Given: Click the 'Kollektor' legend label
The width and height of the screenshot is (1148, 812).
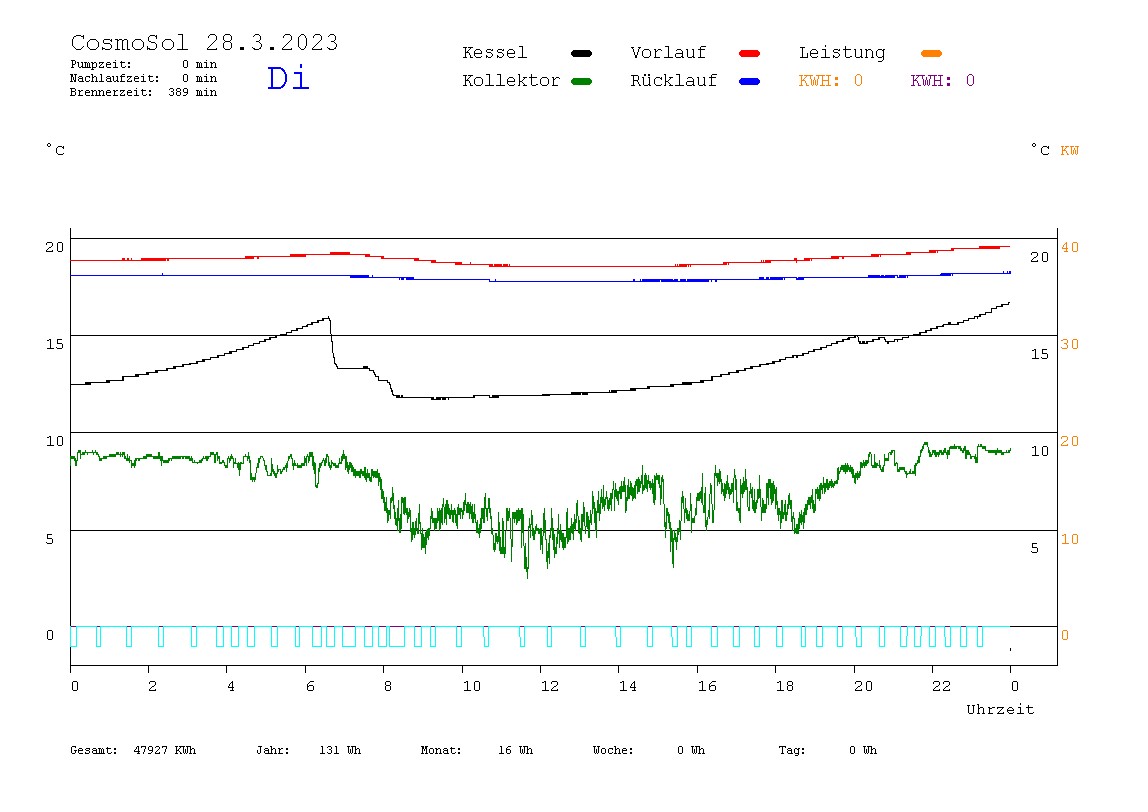Looking at the screenshot, I should coord(511,81).
